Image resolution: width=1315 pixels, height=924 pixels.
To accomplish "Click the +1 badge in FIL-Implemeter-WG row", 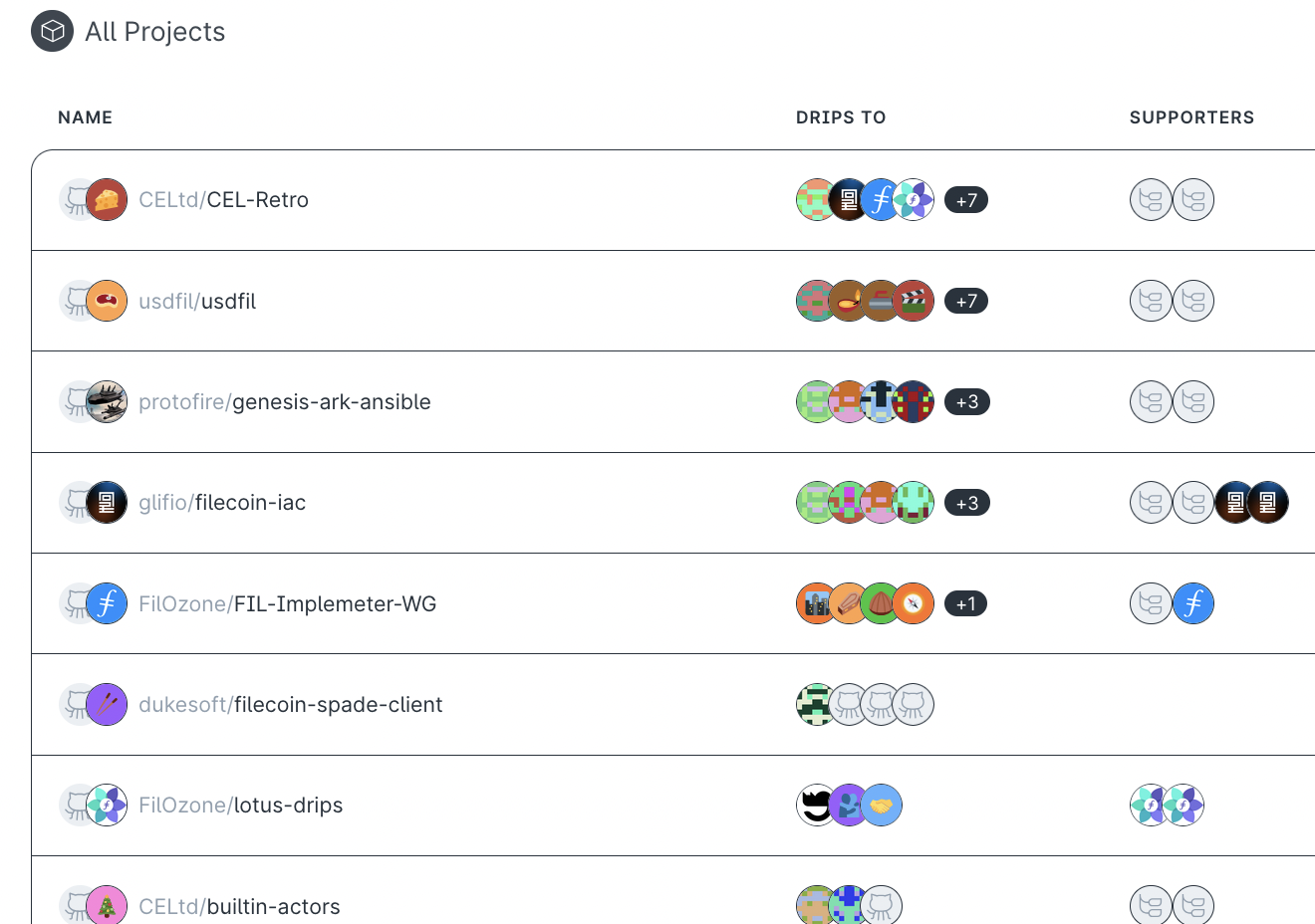I will tap(965, 603).
